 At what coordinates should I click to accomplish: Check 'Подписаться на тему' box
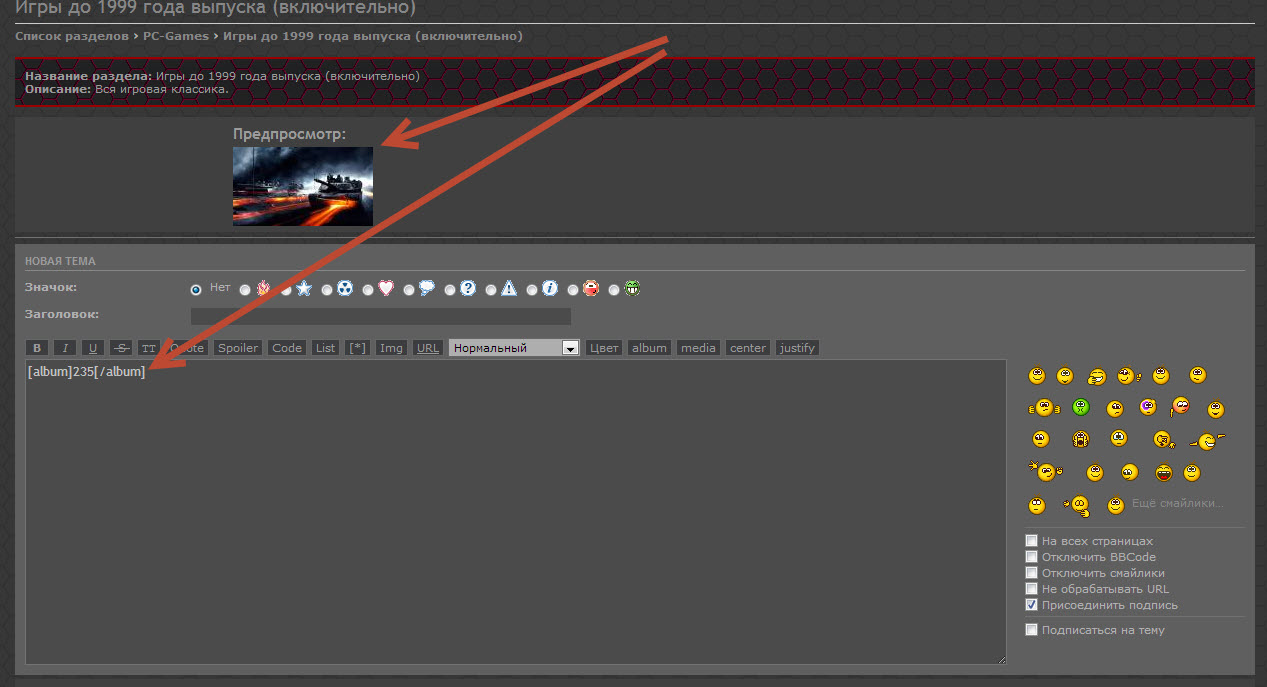(1032, 630)
